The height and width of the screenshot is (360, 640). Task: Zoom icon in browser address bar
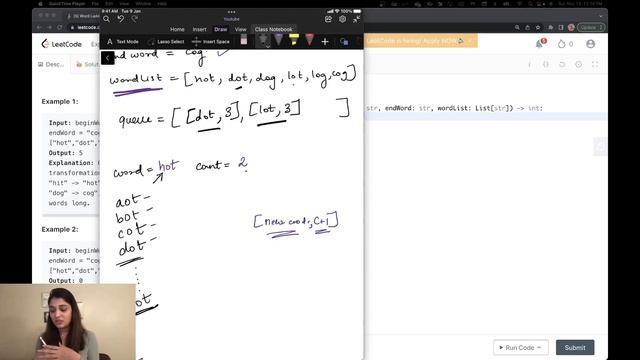pyautogui.click(x=517, y=27)
